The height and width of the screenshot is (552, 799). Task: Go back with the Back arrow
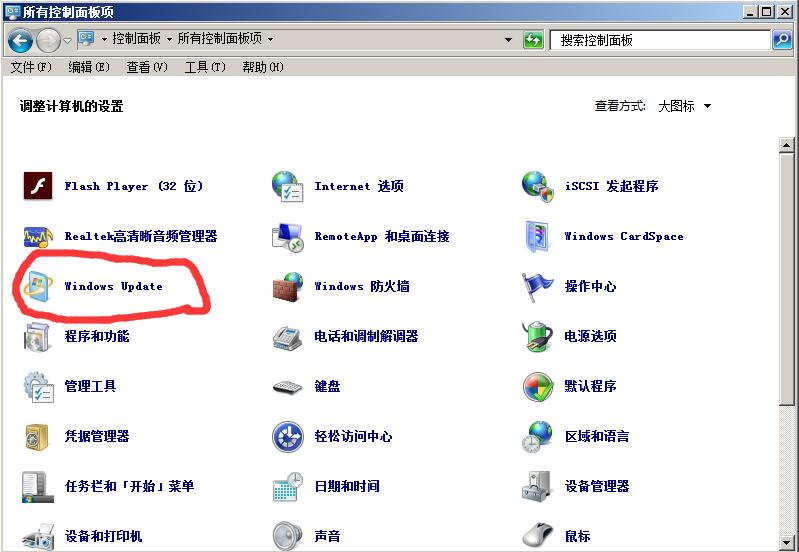[x=20, y=40]
